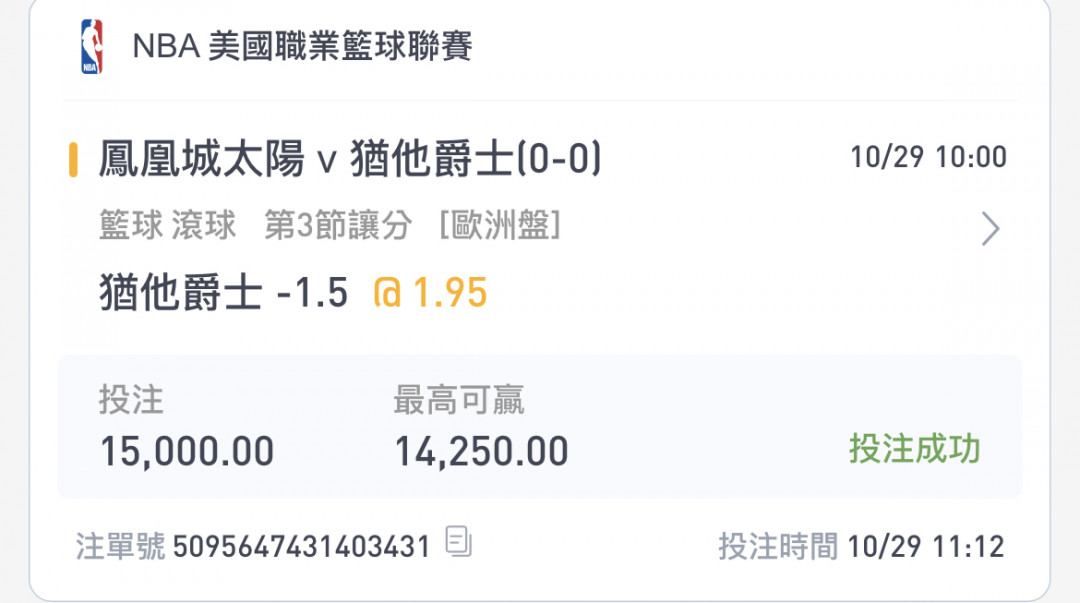Click the 第3節讓分 market label
The image size is (1080, 603).
coord(338,225)
